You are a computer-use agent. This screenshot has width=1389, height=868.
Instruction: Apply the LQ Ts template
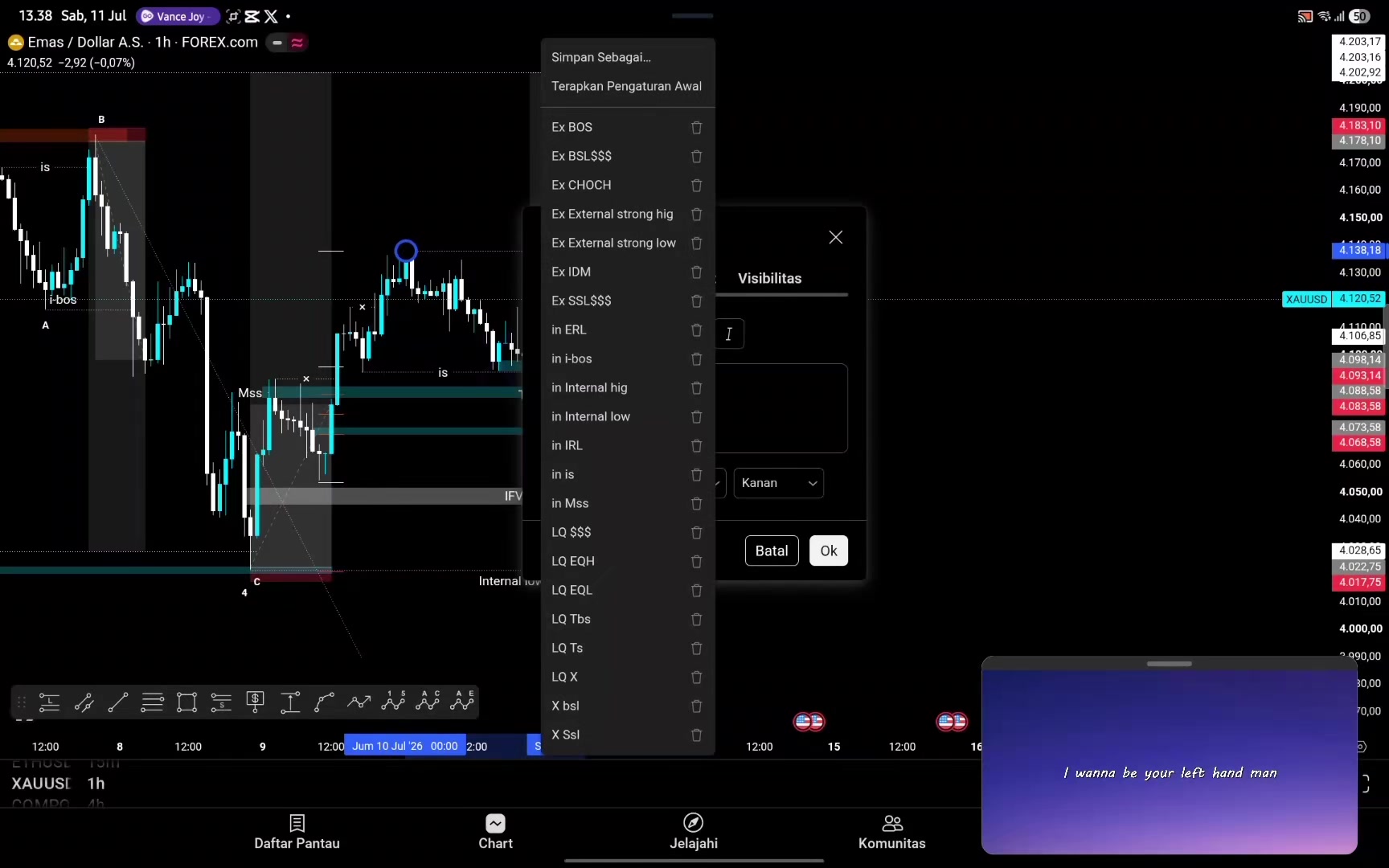click(x=567, y=648)
